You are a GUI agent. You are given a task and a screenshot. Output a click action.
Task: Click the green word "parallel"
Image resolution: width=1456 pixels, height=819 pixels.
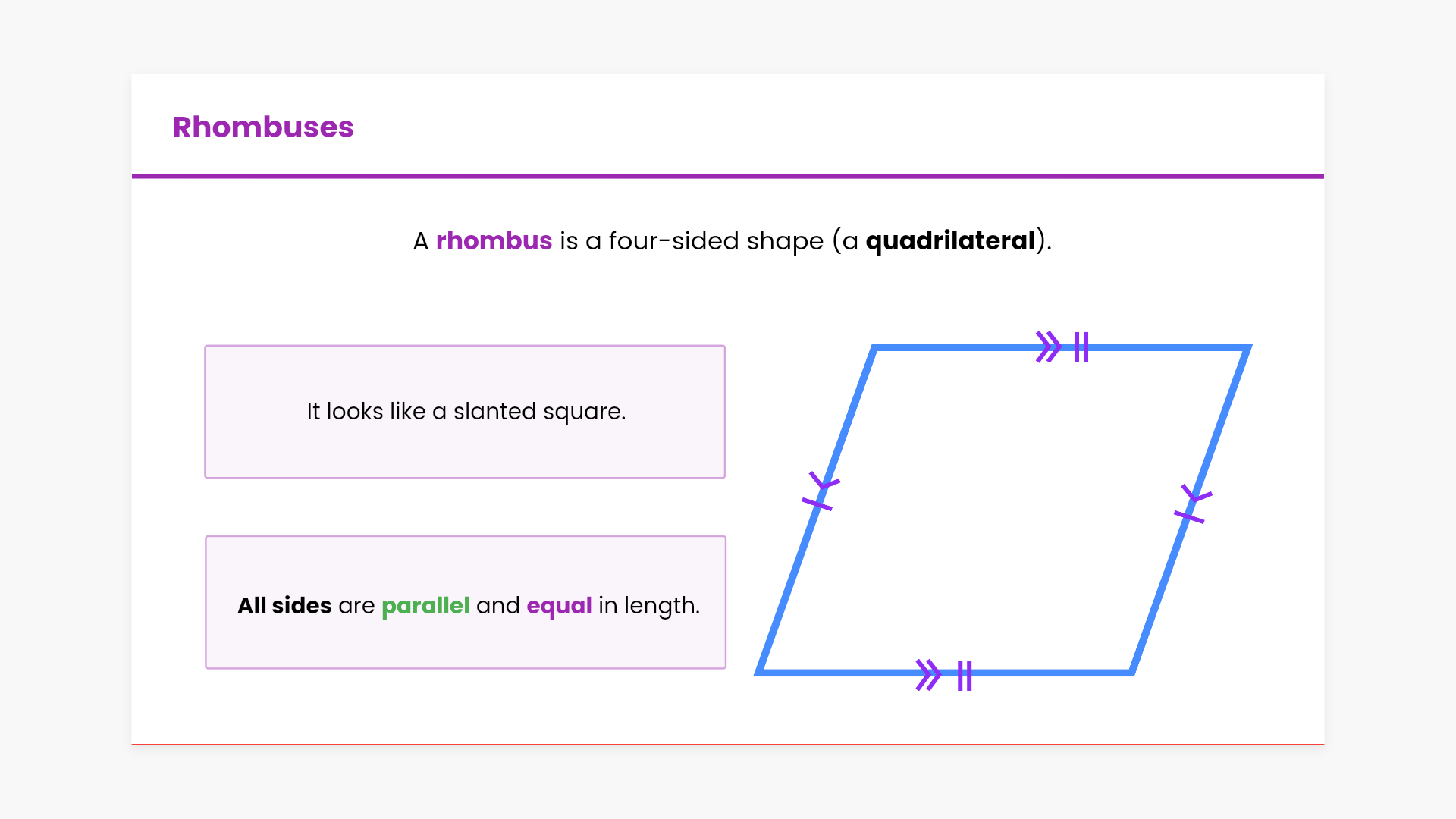point(425,606)
